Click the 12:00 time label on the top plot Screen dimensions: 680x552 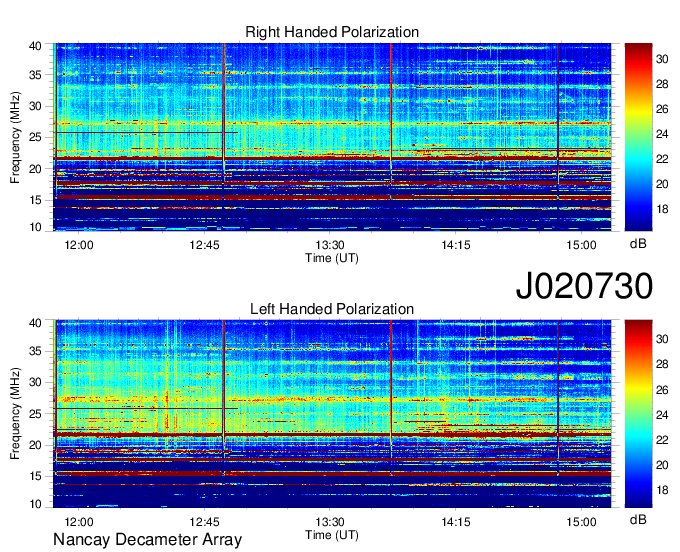pyautogui.click(x=79, y=245)
